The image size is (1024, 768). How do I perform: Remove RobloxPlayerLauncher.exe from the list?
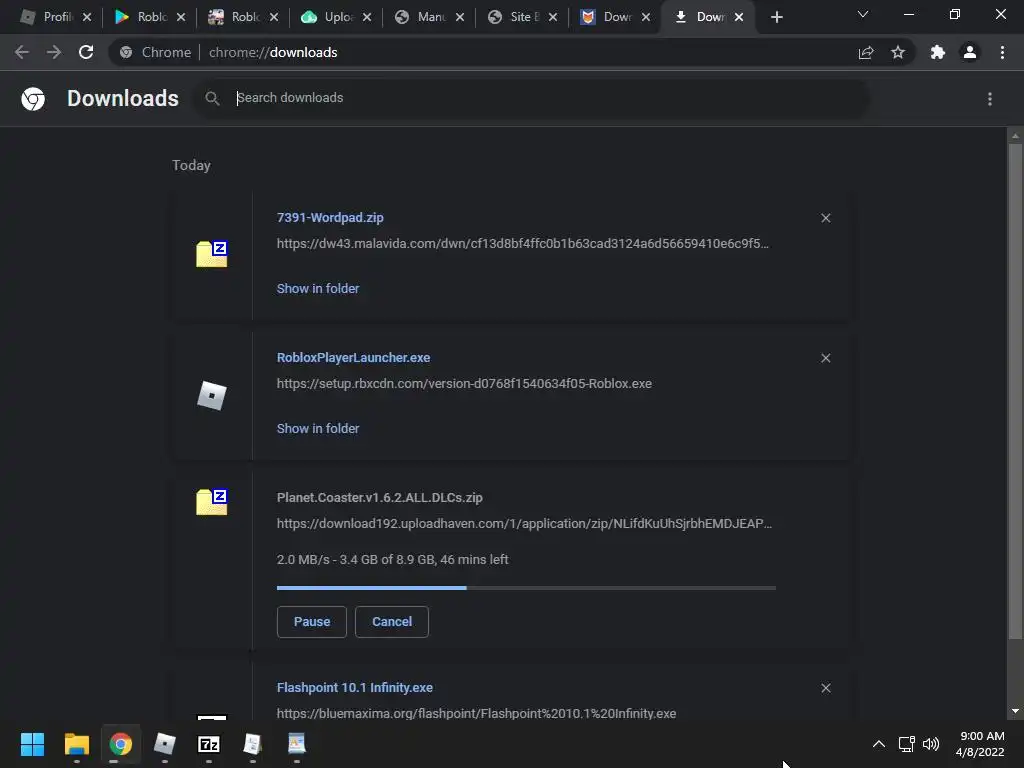(x=825, y=358)
